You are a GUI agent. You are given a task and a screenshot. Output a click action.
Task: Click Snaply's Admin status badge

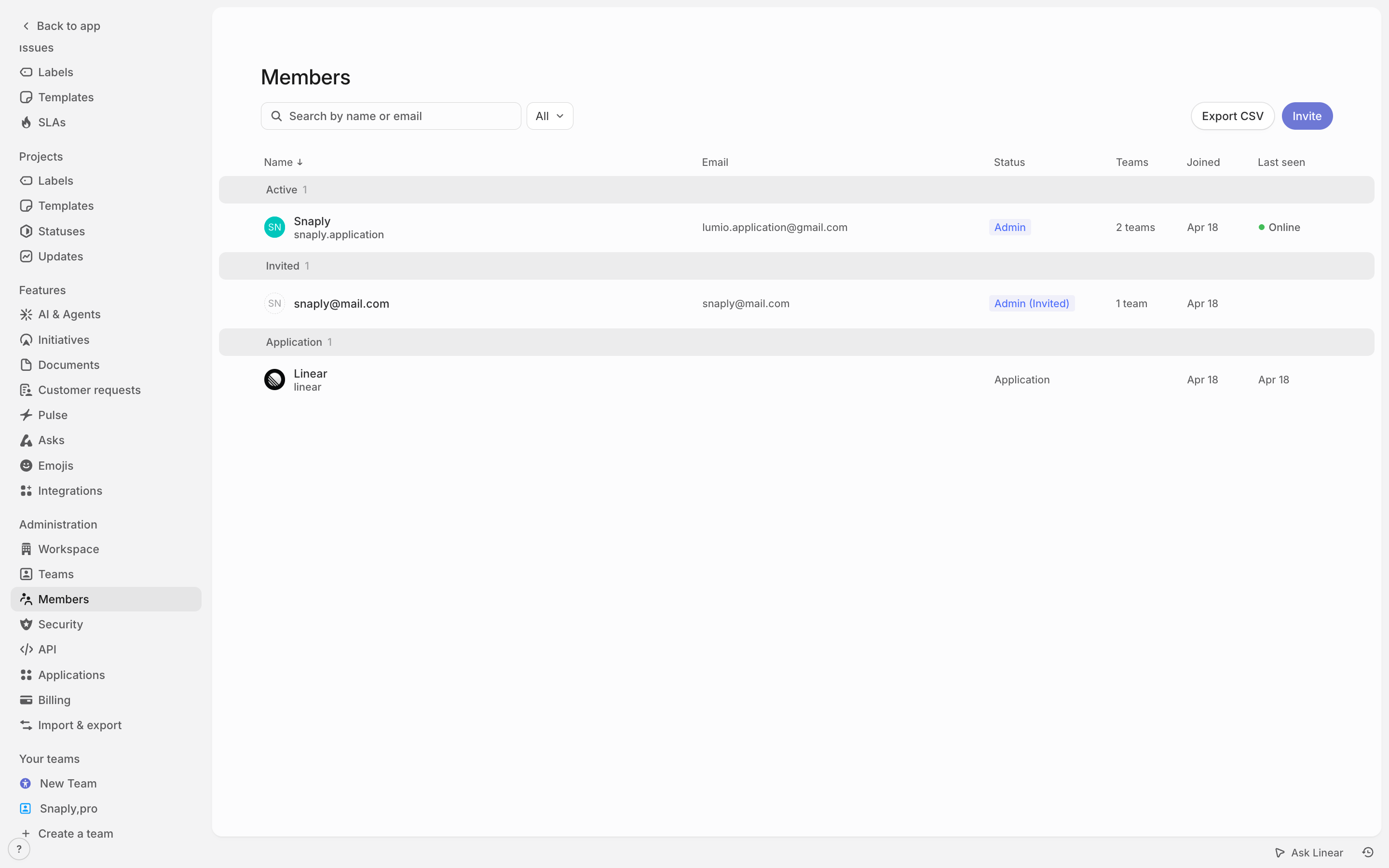pyautogui.click(x=1009, y=227)
